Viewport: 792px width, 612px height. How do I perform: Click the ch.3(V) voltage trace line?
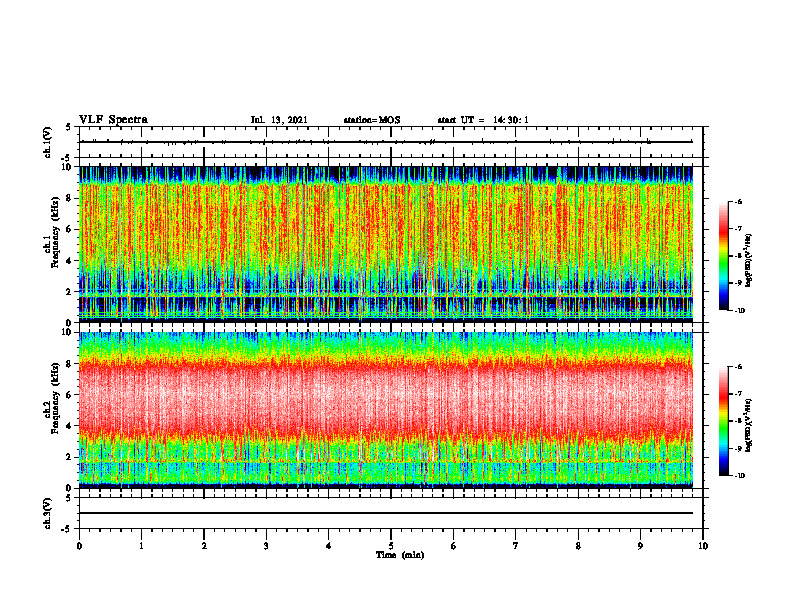pos(386,513)
